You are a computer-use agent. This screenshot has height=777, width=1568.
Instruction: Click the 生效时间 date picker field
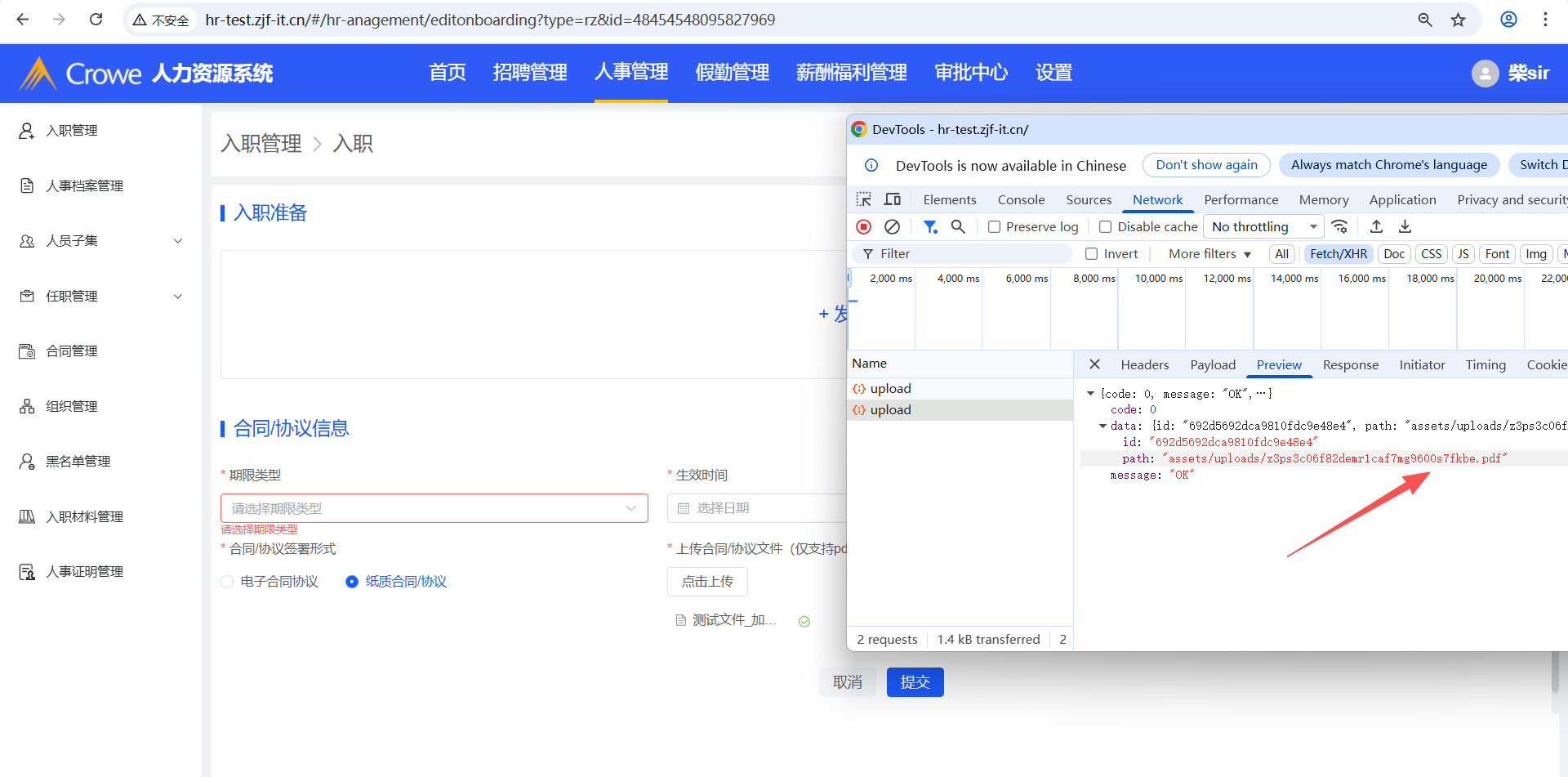pyautogui.click(x=755, y=508)
